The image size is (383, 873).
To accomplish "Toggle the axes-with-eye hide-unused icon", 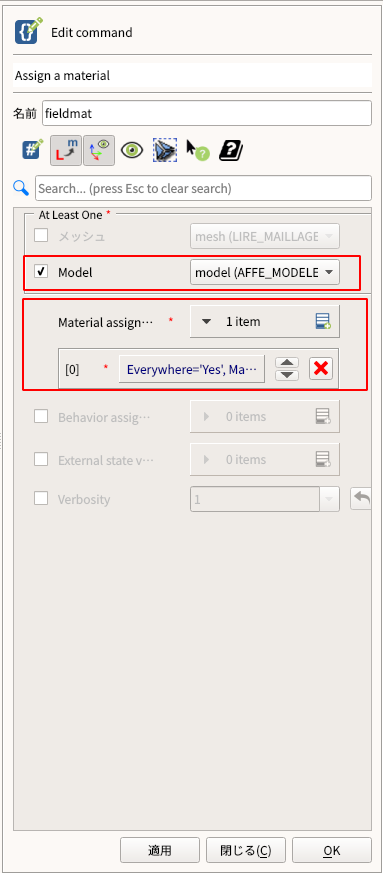I will [x=99, y=150].
